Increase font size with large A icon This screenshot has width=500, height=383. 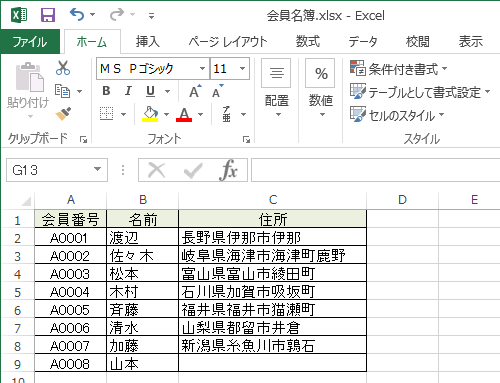(195, 91)
